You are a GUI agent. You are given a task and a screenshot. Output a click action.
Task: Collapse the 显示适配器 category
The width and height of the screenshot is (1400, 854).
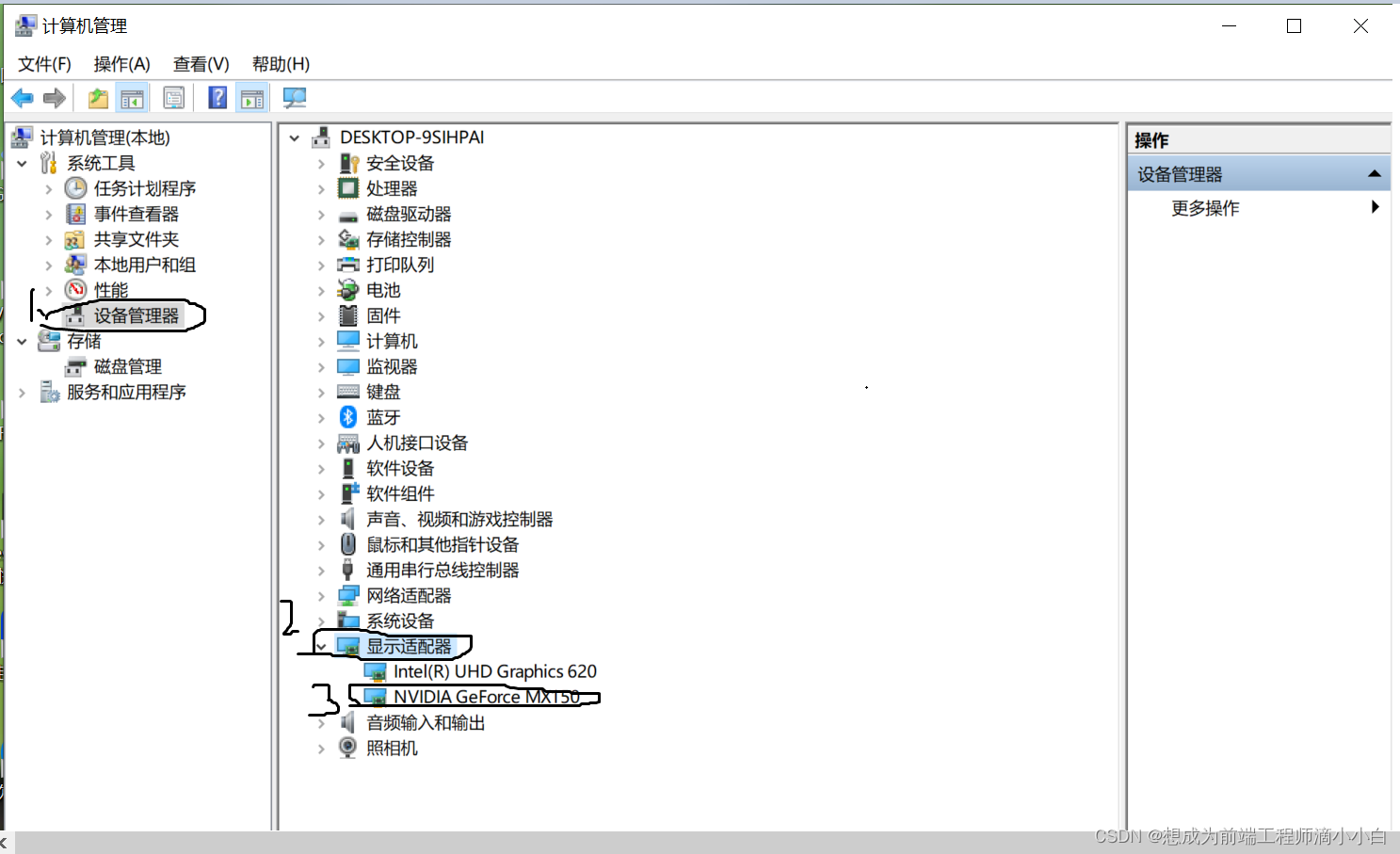[322, 646]
